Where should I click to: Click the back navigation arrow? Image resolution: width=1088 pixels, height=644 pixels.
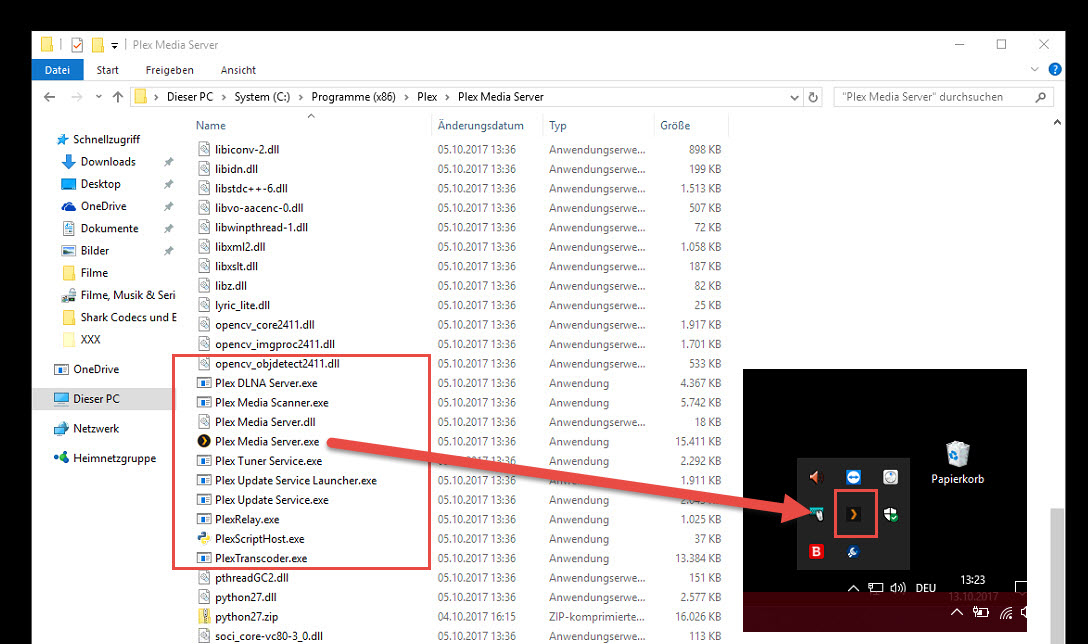50,97
